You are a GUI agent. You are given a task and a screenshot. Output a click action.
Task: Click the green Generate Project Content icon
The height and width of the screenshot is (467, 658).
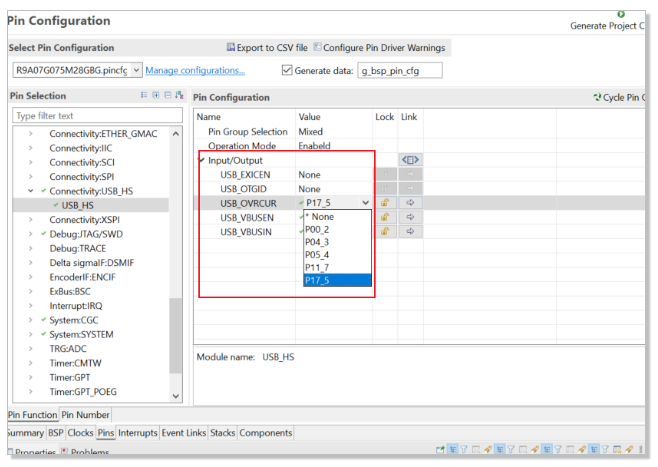(621, 15)
